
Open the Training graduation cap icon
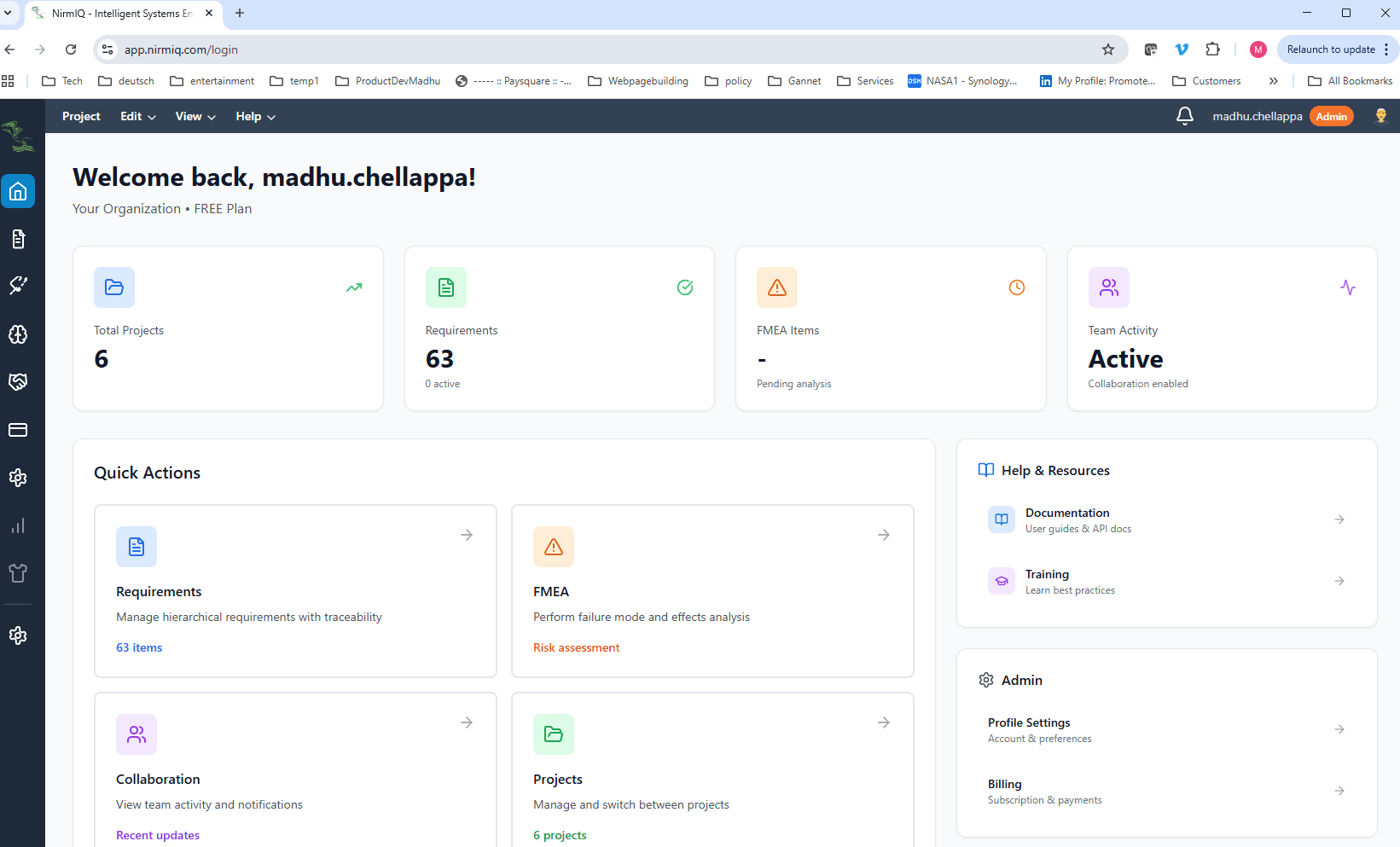[1001, 581]
